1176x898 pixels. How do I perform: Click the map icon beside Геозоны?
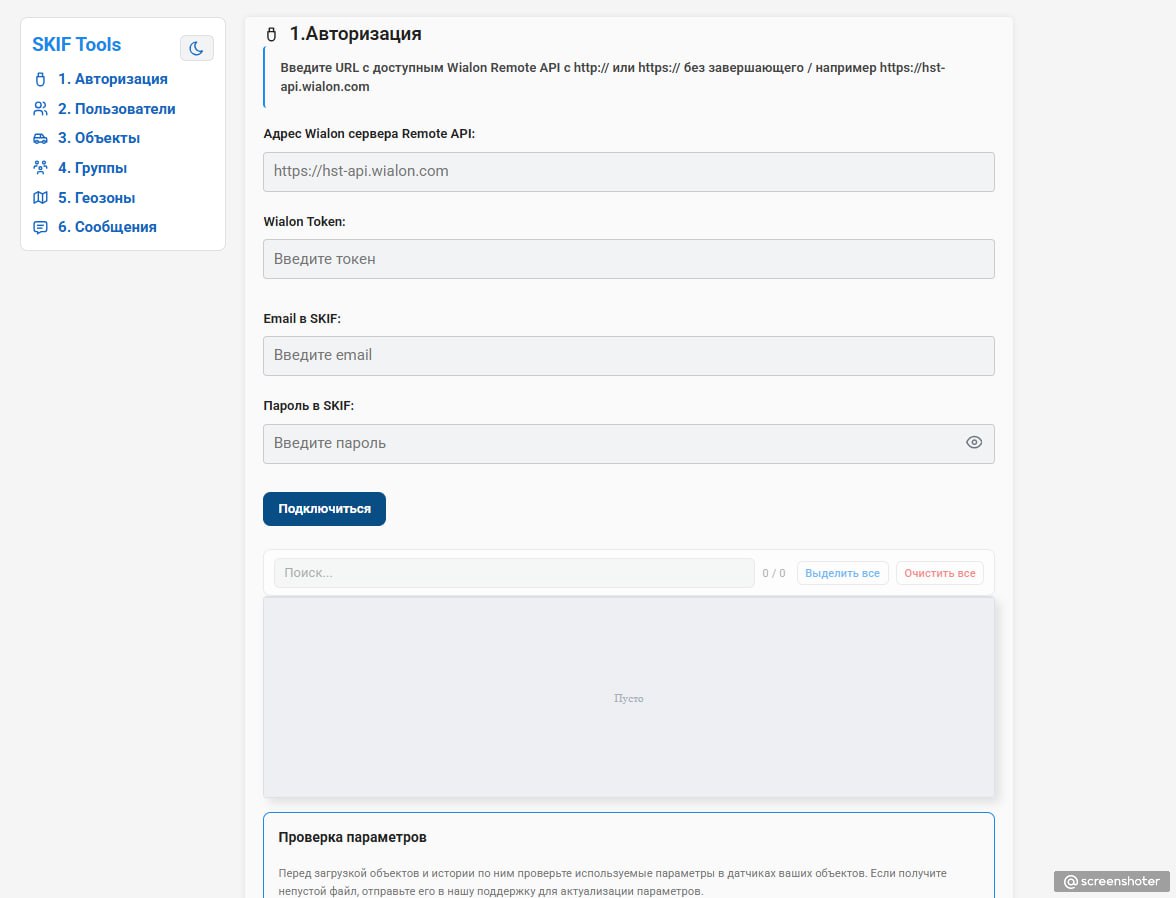[40, 198]
